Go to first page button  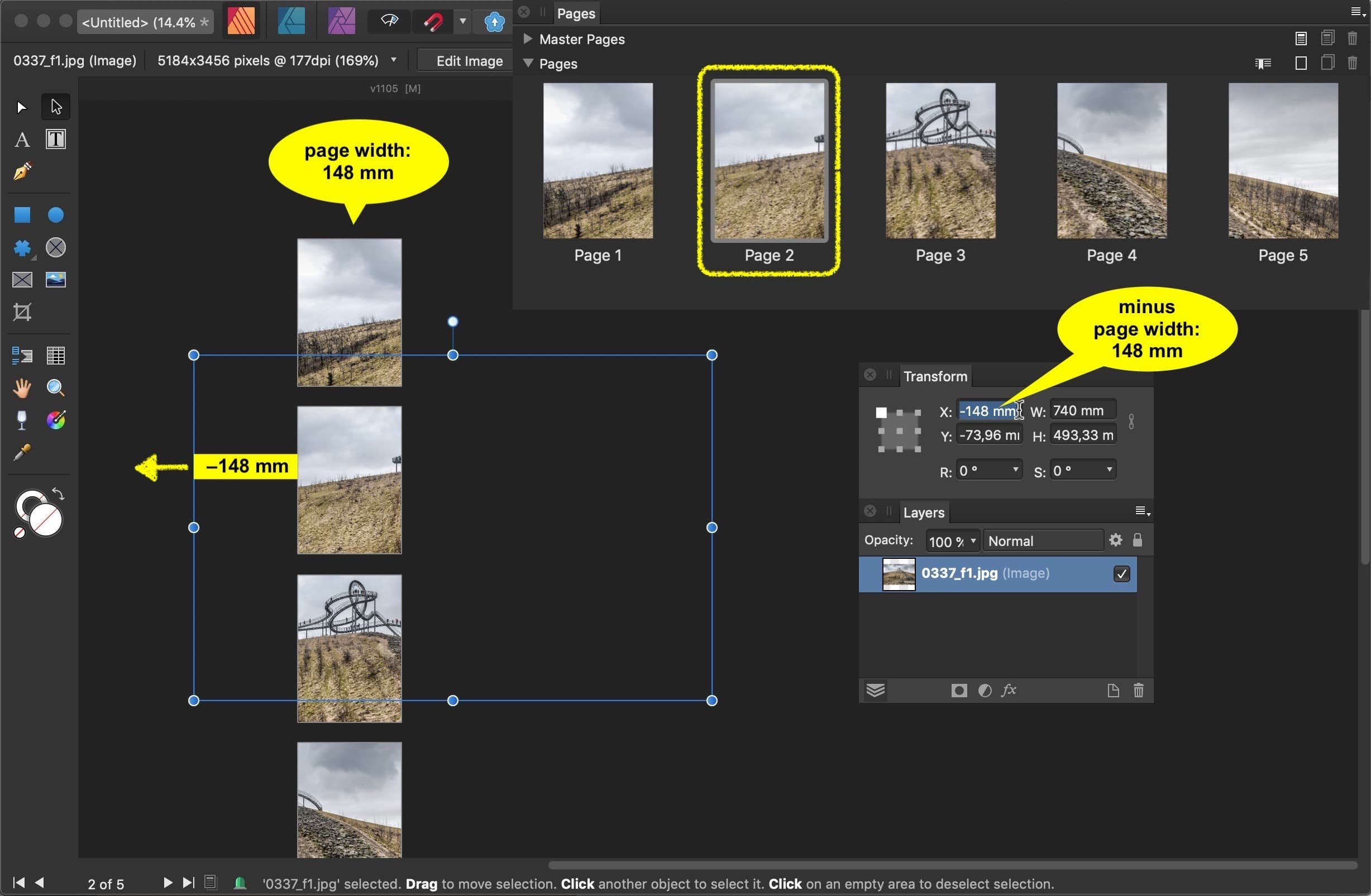18,883
